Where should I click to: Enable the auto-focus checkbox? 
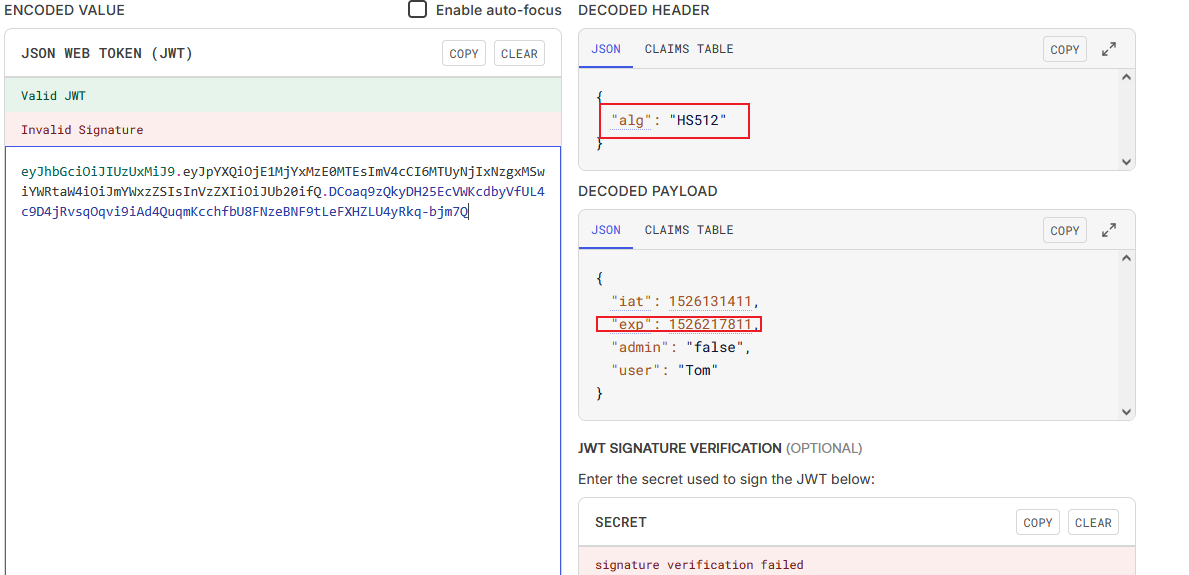418,10
